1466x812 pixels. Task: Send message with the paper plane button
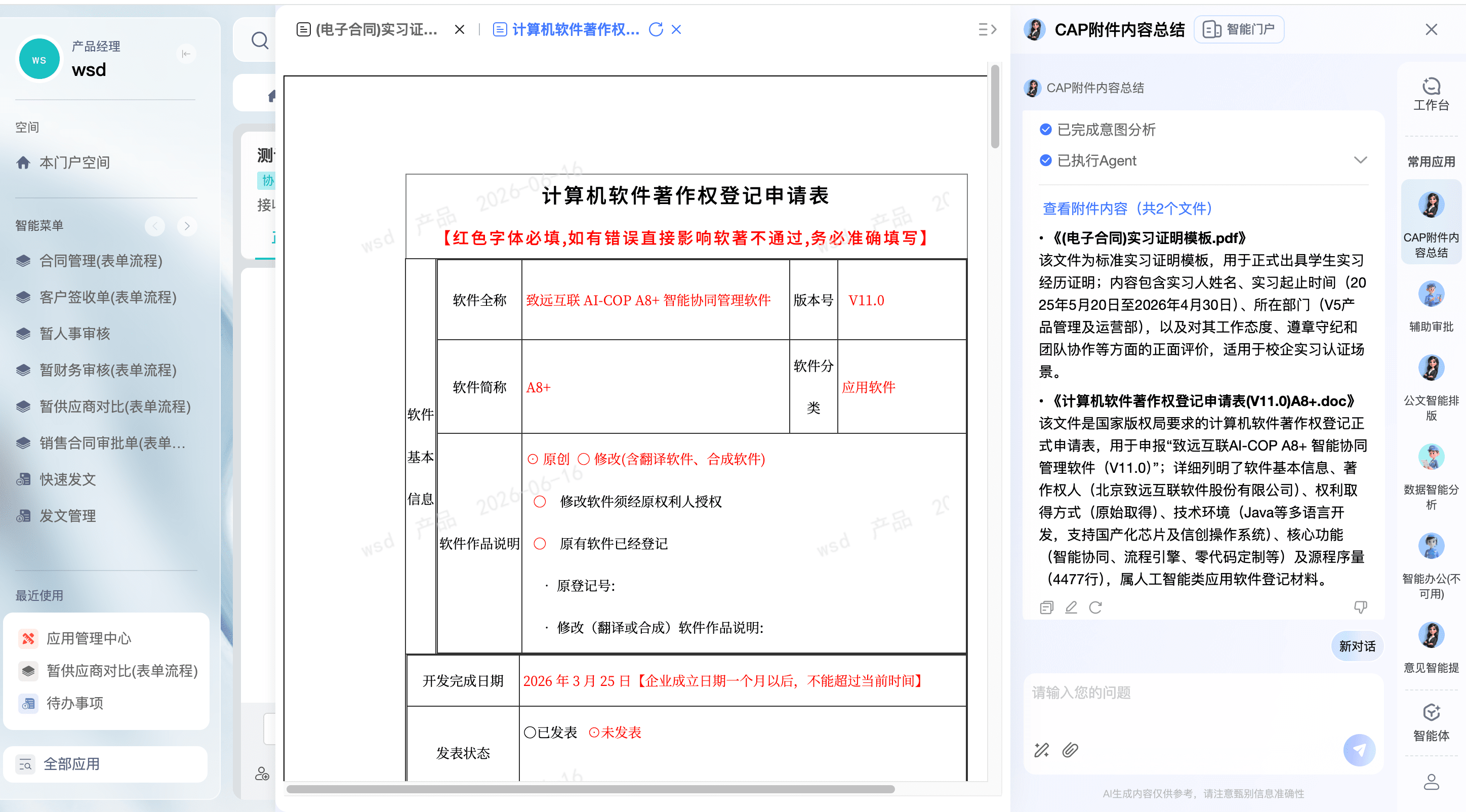point(1359,750)
